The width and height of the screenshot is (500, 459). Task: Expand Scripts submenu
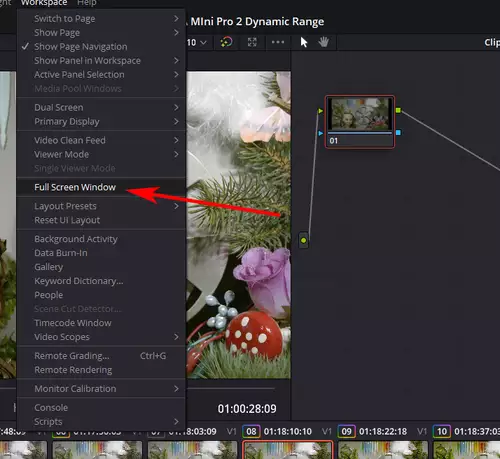(x=101, y=421)
